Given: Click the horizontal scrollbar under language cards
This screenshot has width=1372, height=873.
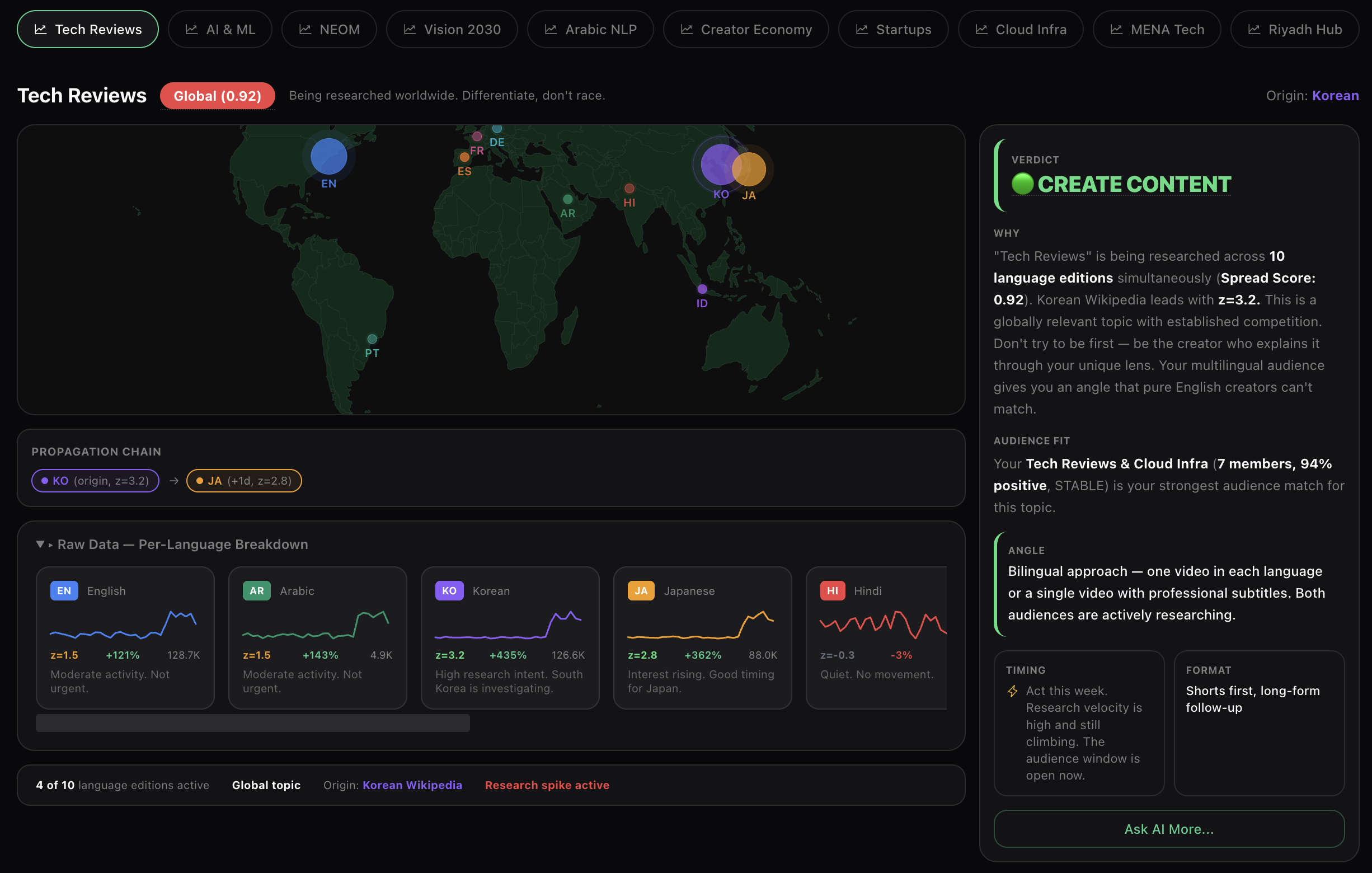Looking at the screenshot, I should pos(253,722).
